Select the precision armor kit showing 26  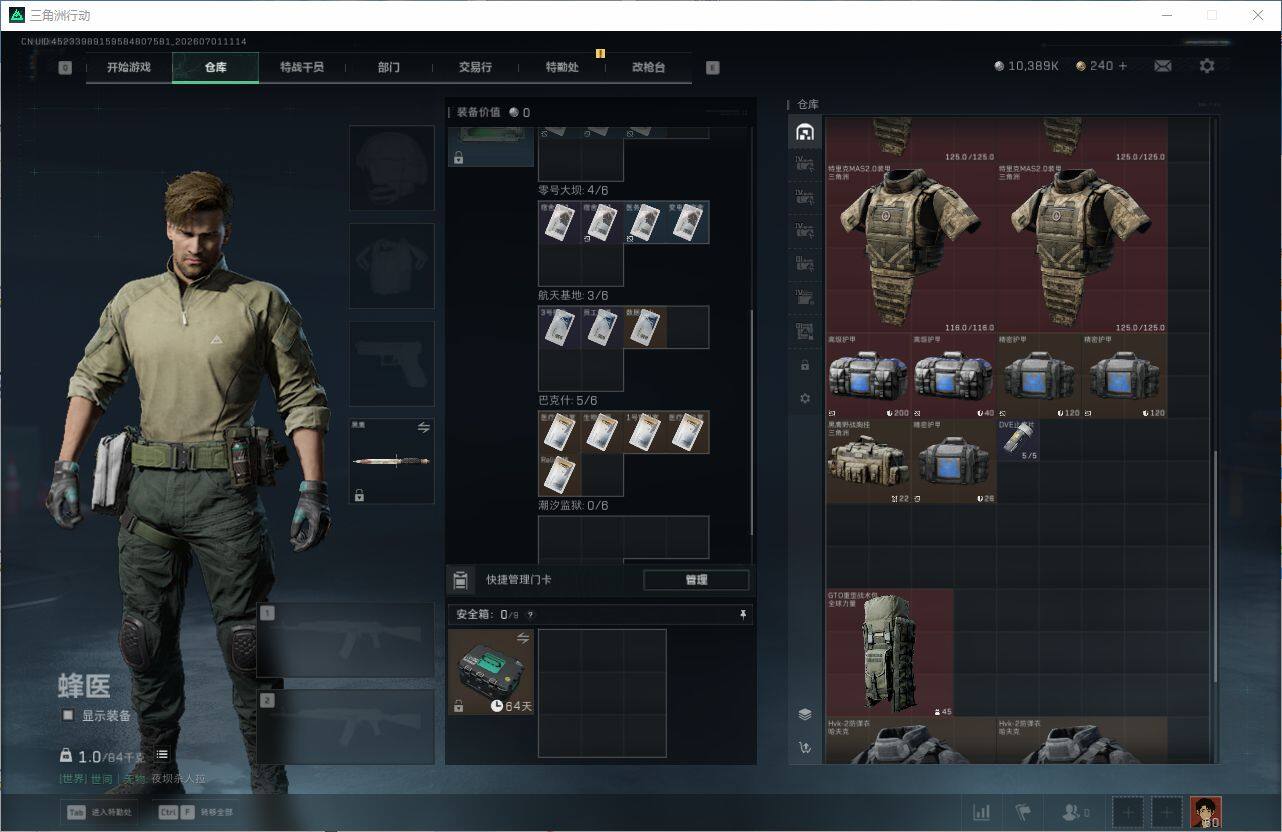click(954, 461)
